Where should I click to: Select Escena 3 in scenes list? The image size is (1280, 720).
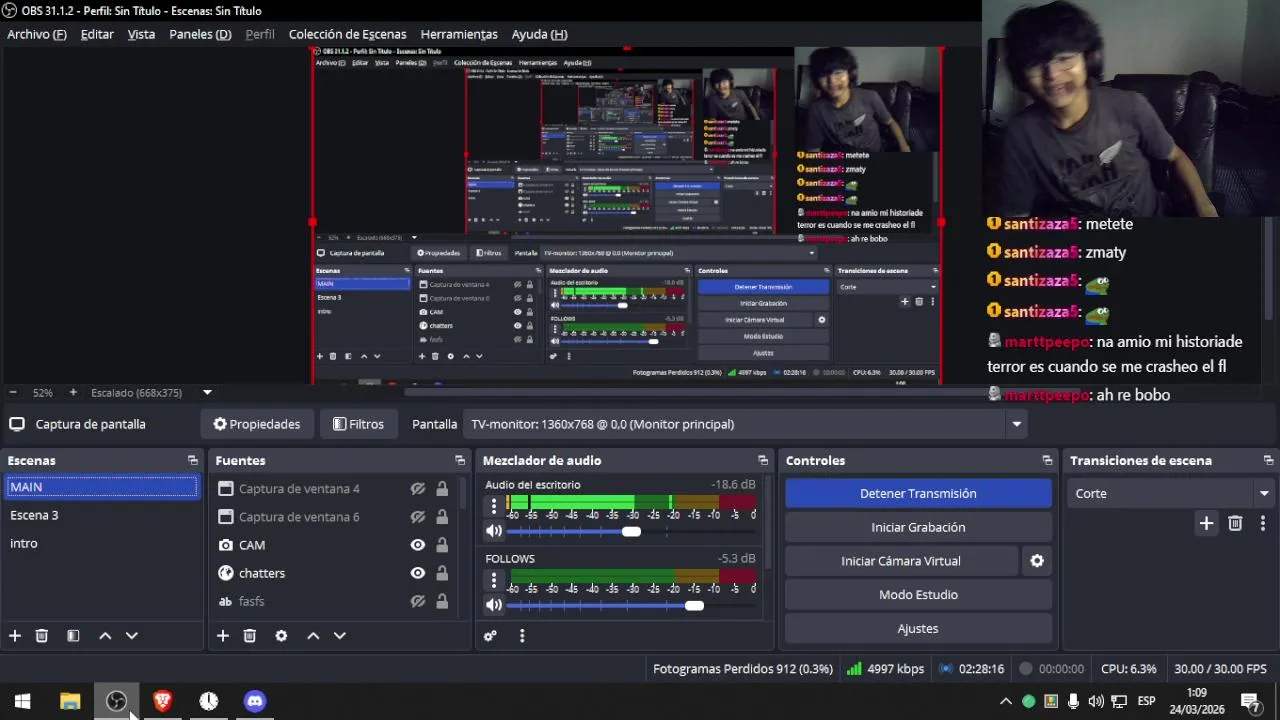pos(102,515)
